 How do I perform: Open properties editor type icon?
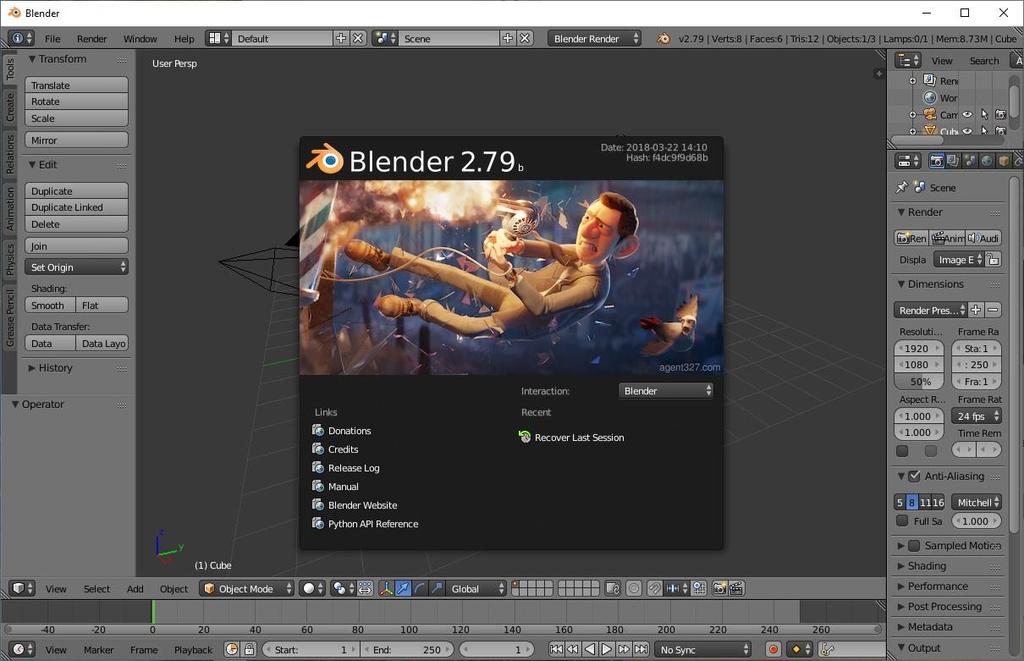(x=908, y=161)
